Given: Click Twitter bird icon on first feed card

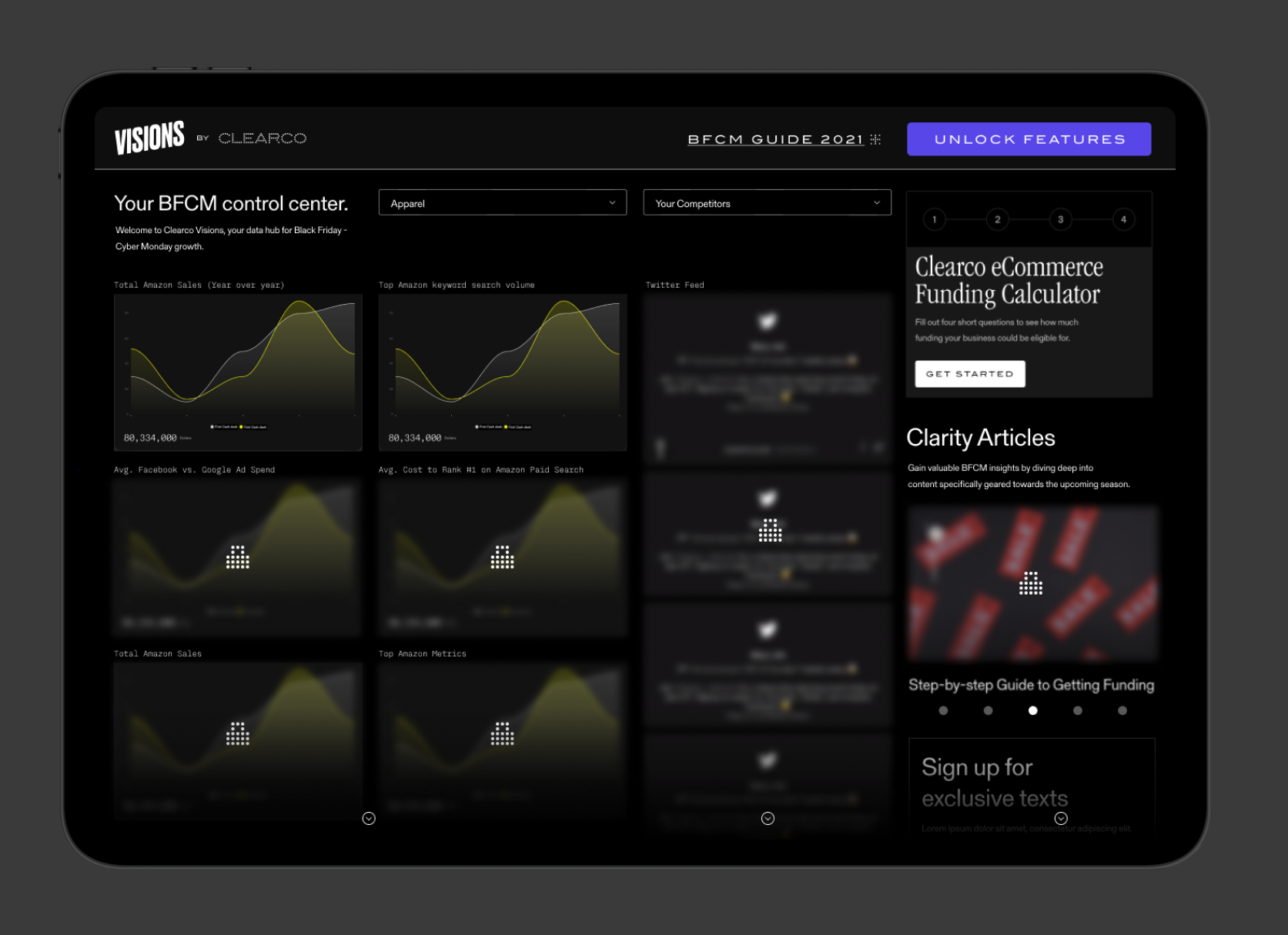Looking at the screenshot, I should [x=768, y=321].
